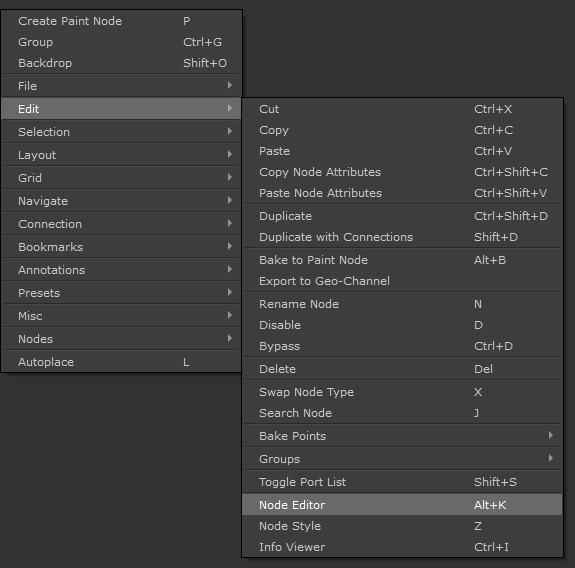Toggle Port List entry
The image size is (575, 568).
pos(402,482)
